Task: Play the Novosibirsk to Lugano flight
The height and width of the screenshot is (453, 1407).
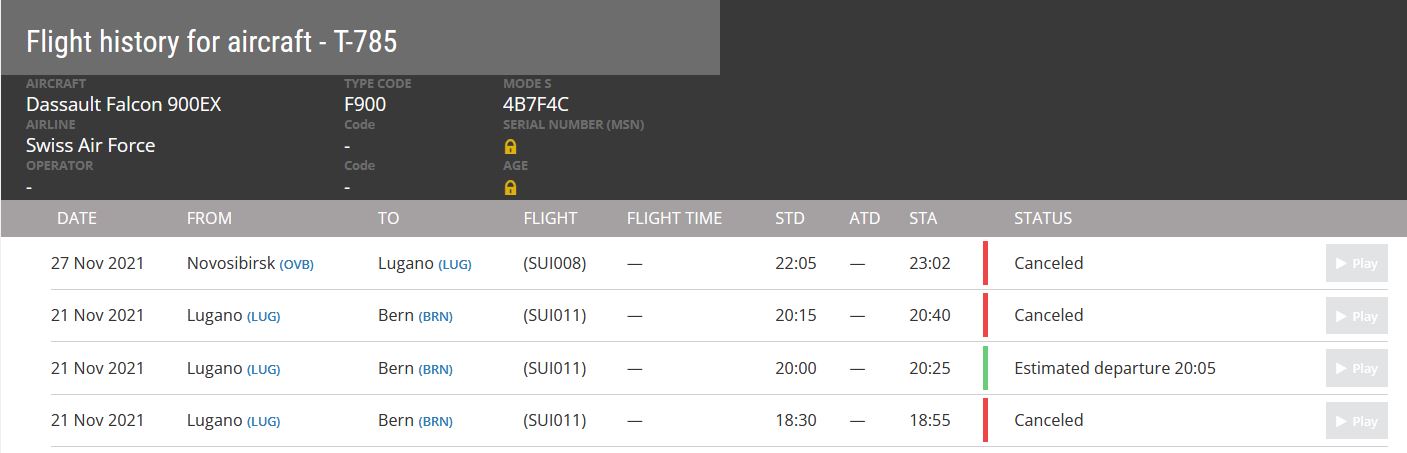Action: click(1356, 264)
